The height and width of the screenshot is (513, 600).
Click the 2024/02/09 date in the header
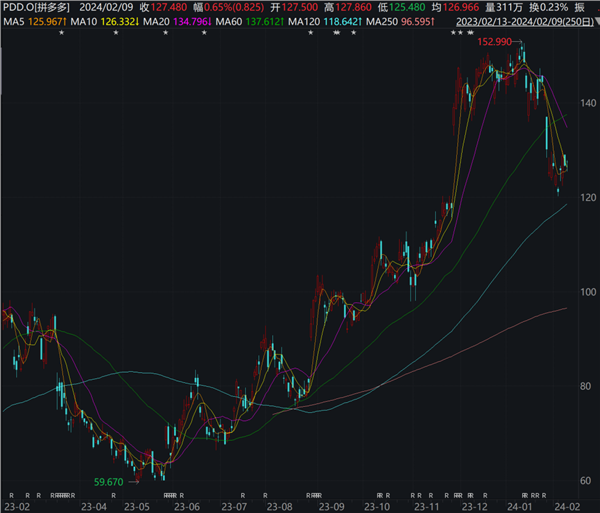[106, 7]
